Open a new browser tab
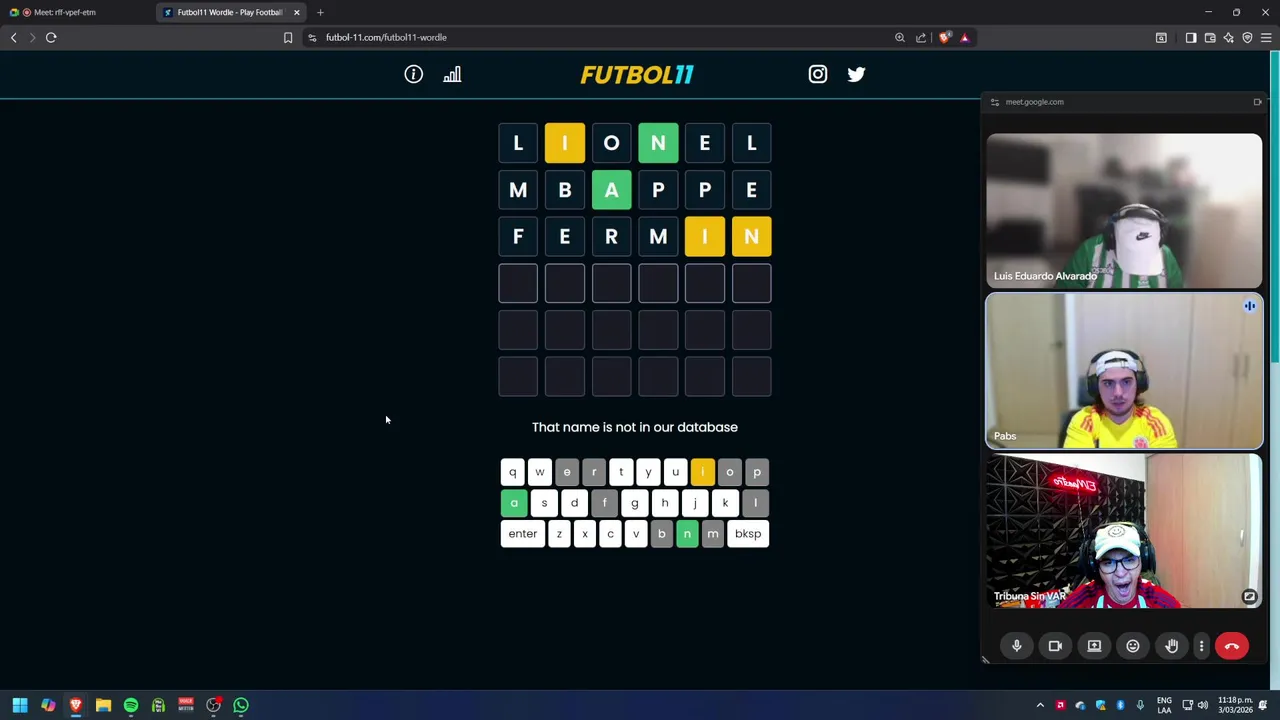The height and width of the screenshot is (720, 1280). pos(320,12)
